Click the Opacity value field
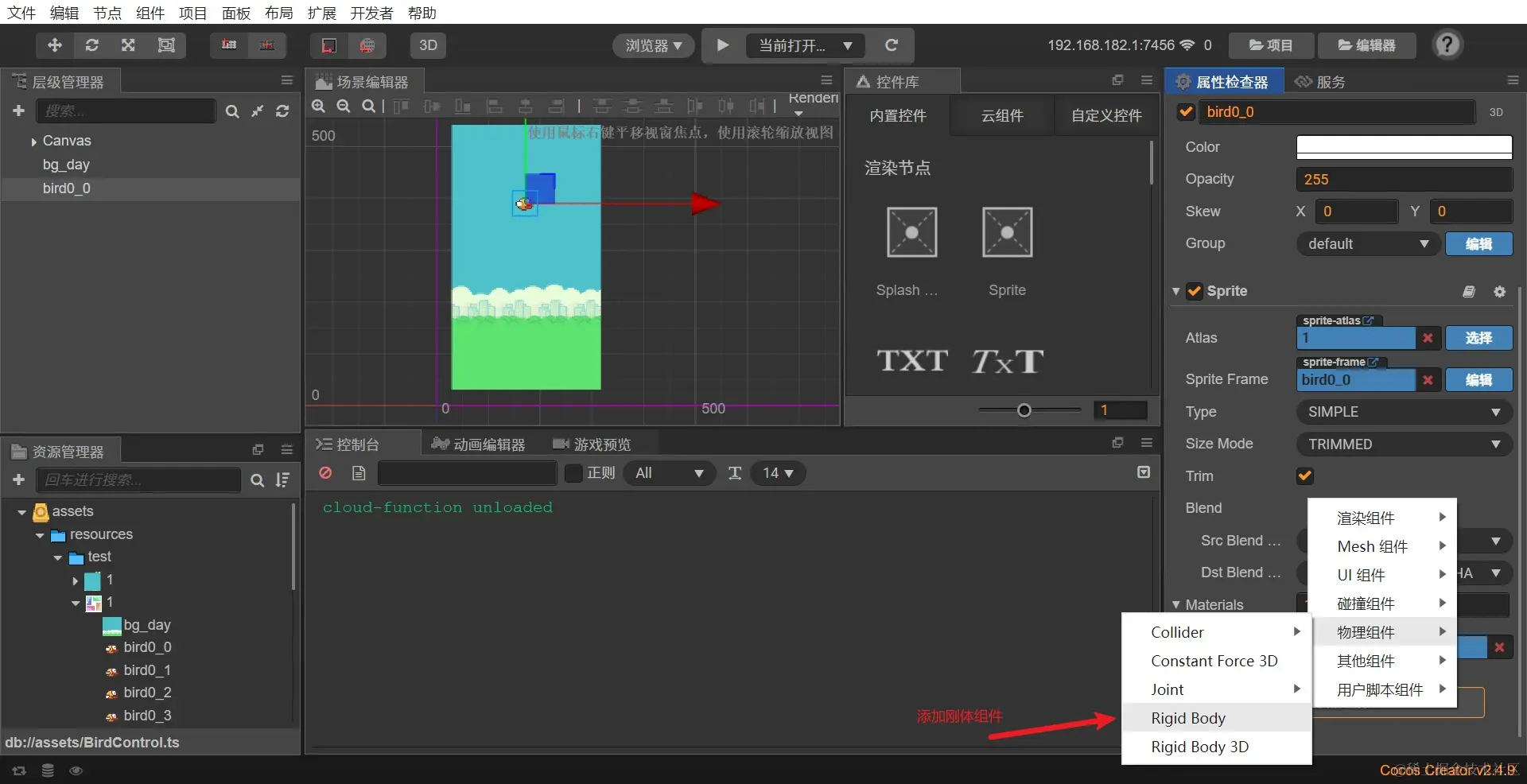Viewport: 1527px width, 784px height. coord(1405,180)
